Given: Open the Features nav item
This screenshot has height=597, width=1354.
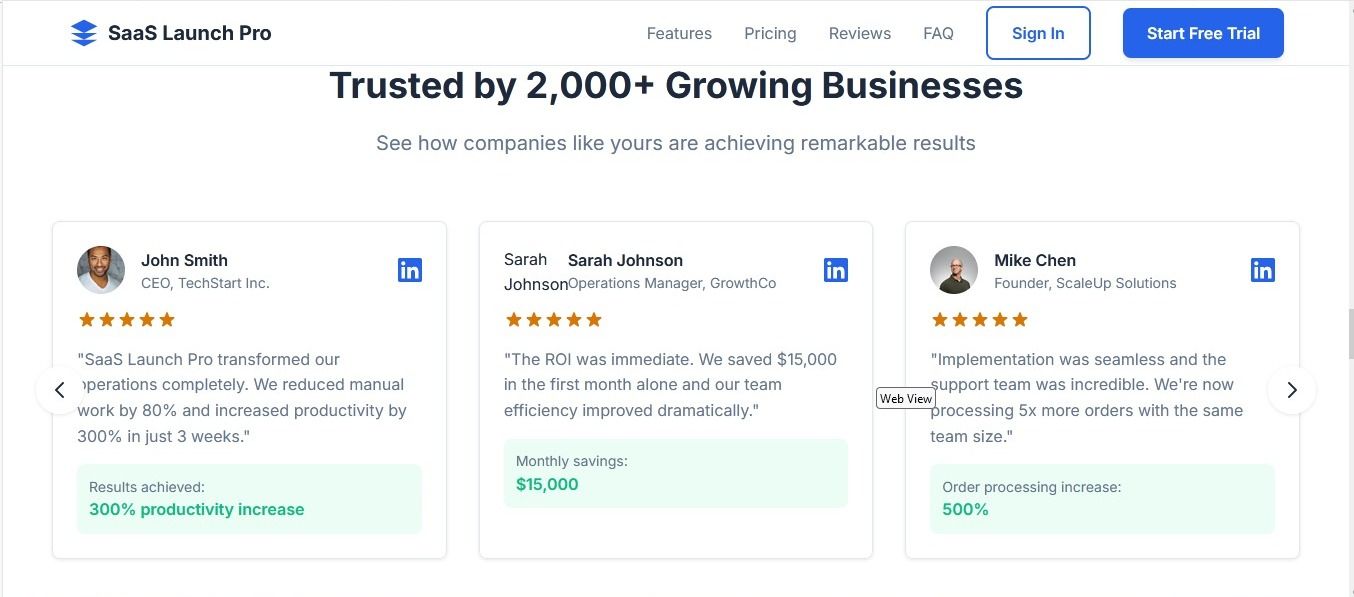Looking at the screenshot, I should 679,33.
